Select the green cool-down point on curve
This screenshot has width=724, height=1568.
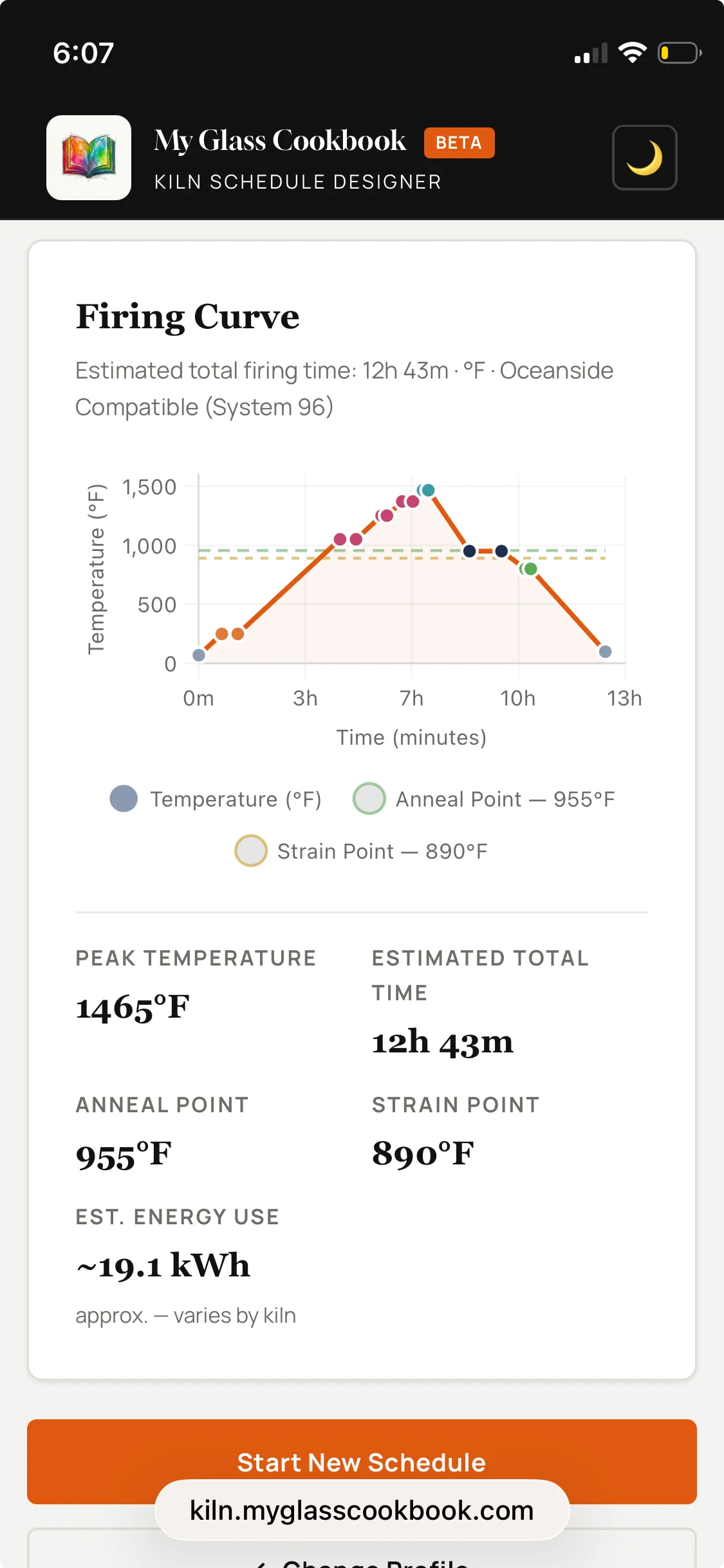530,569
